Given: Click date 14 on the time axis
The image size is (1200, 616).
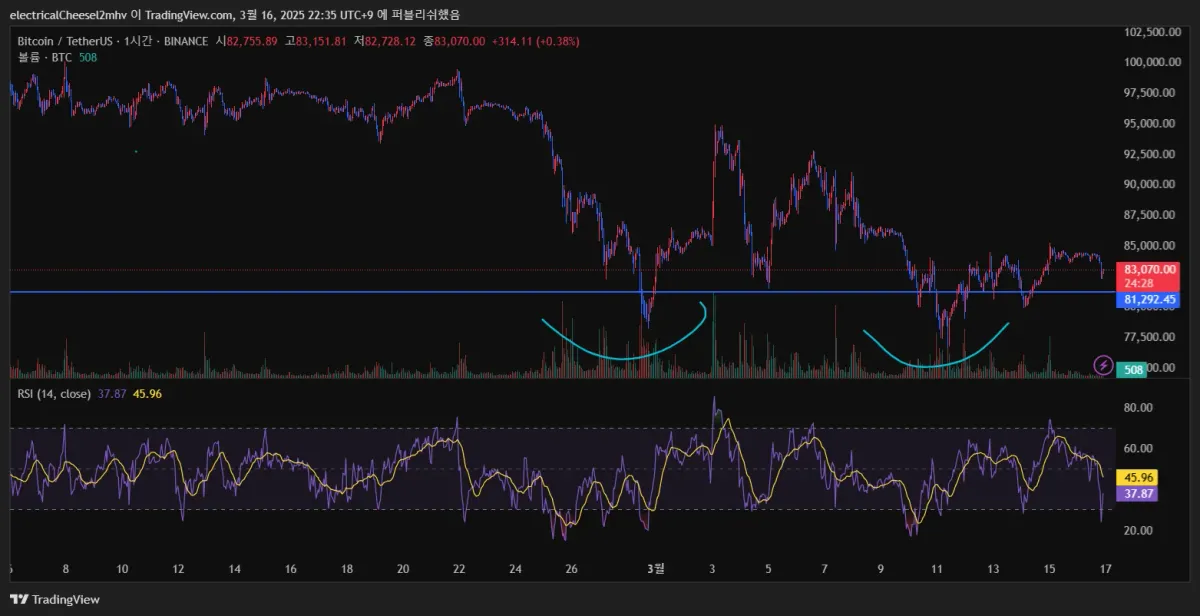Looking at the screenshot, I should [x=234, y=568].
